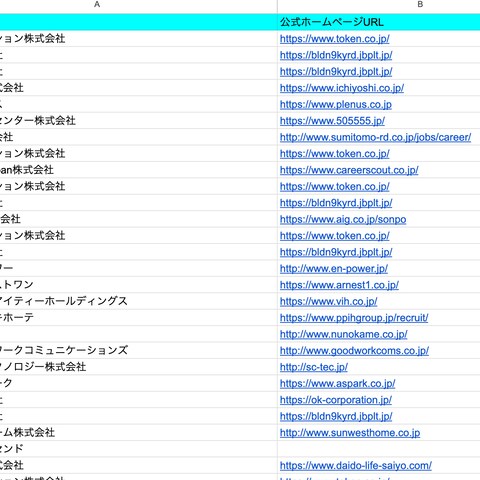This screenshot has height=480, width=480.
Task: Select the cell ending ンド
Action: [138, 449]
